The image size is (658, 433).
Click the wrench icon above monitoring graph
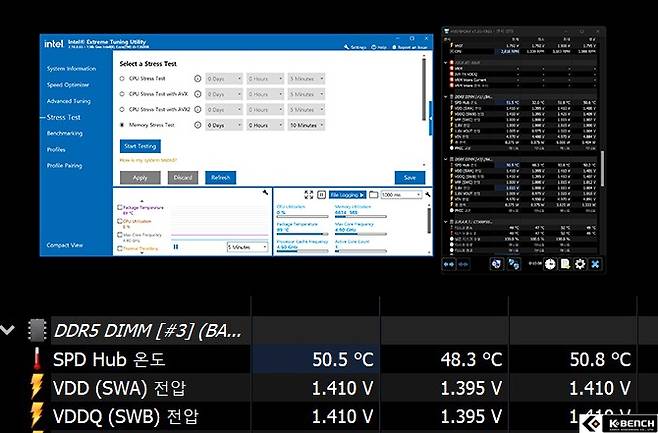coord(264,191)
